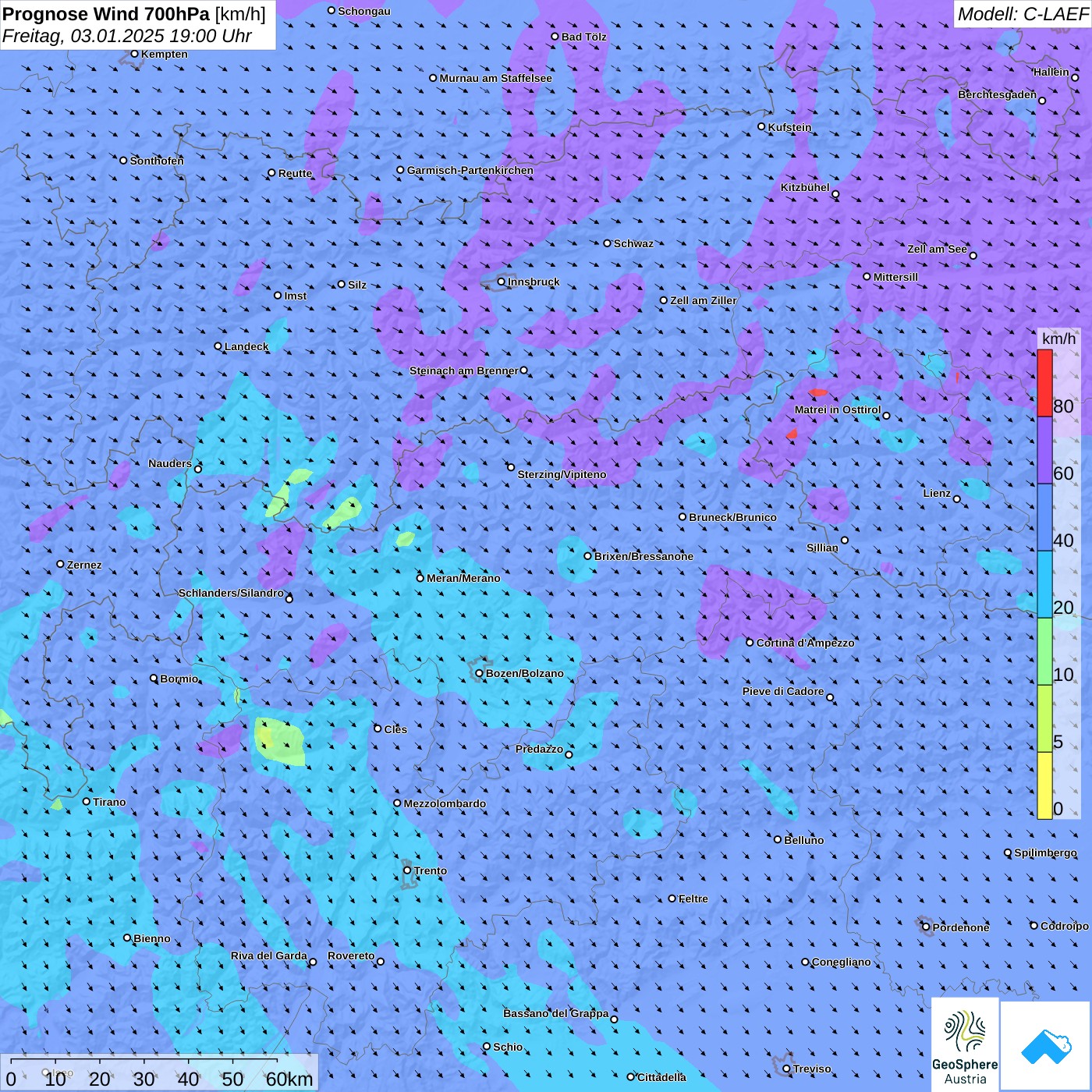This screenshot has height=1092, width=1092.
Task: Click the Bruneck/Brunico label
Action: point(732,517)
